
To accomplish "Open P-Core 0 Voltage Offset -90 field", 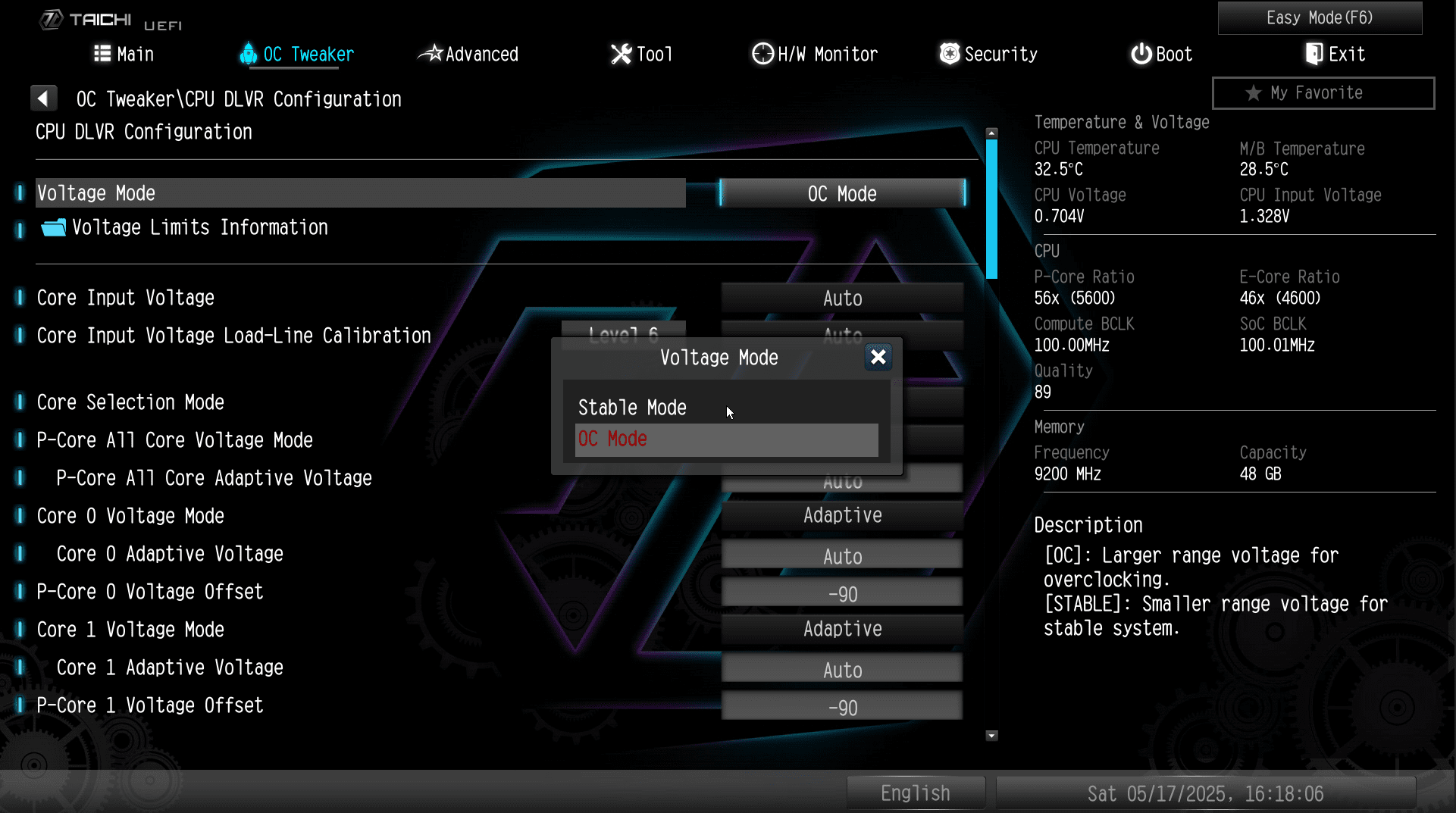I will click(842, 592).
